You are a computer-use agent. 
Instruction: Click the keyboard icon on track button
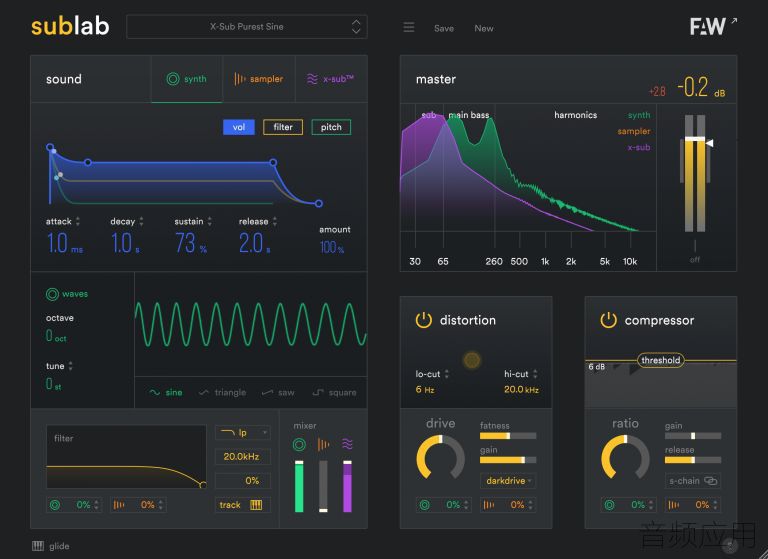[256, 505]
